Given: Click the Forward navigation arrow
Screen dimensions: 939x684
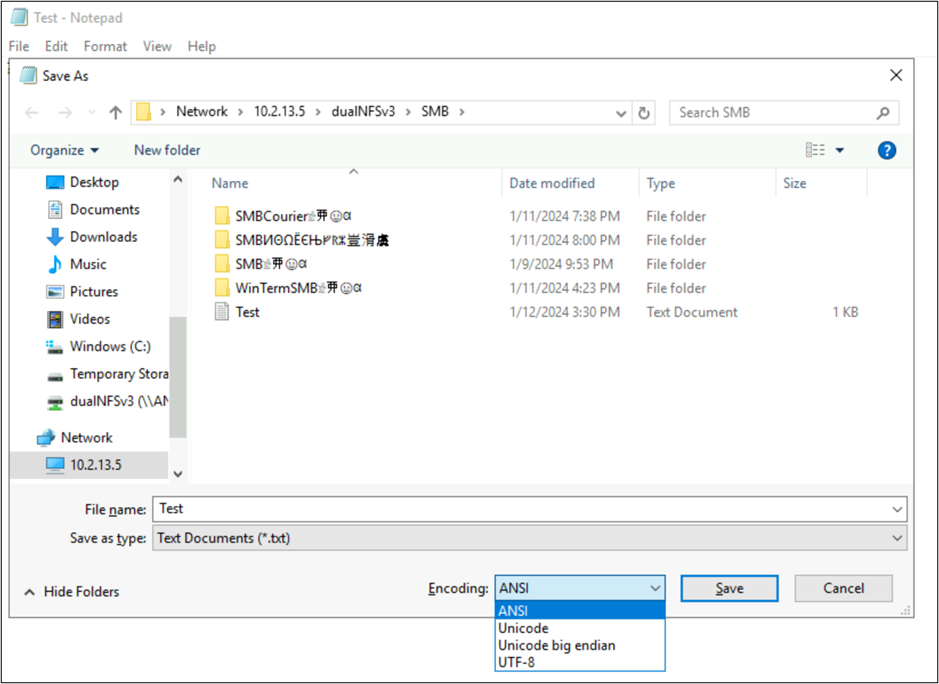Looking at the screenshot, I should pyautogui.click(x=65, y=113).
